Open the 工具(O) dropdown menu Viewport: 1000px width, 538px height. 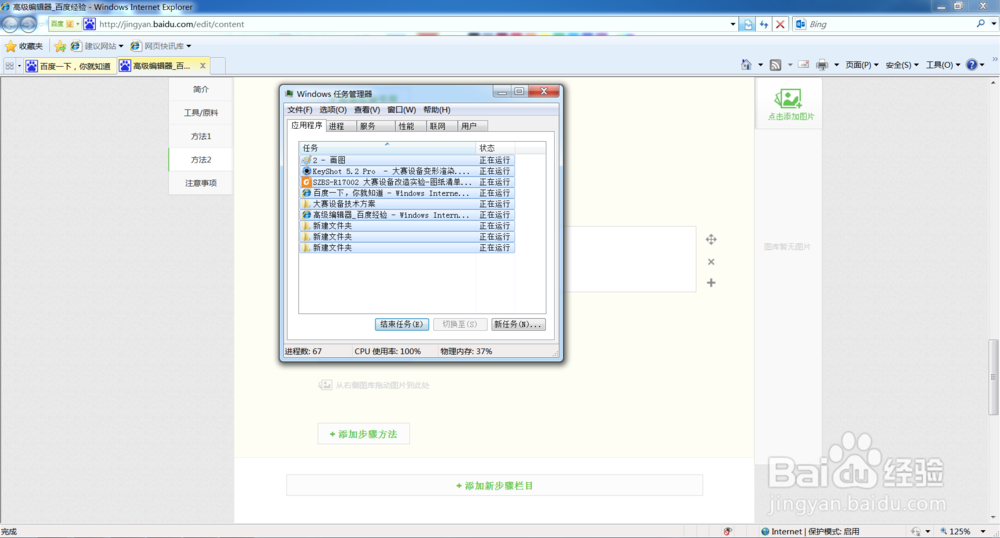pos(943,65)
